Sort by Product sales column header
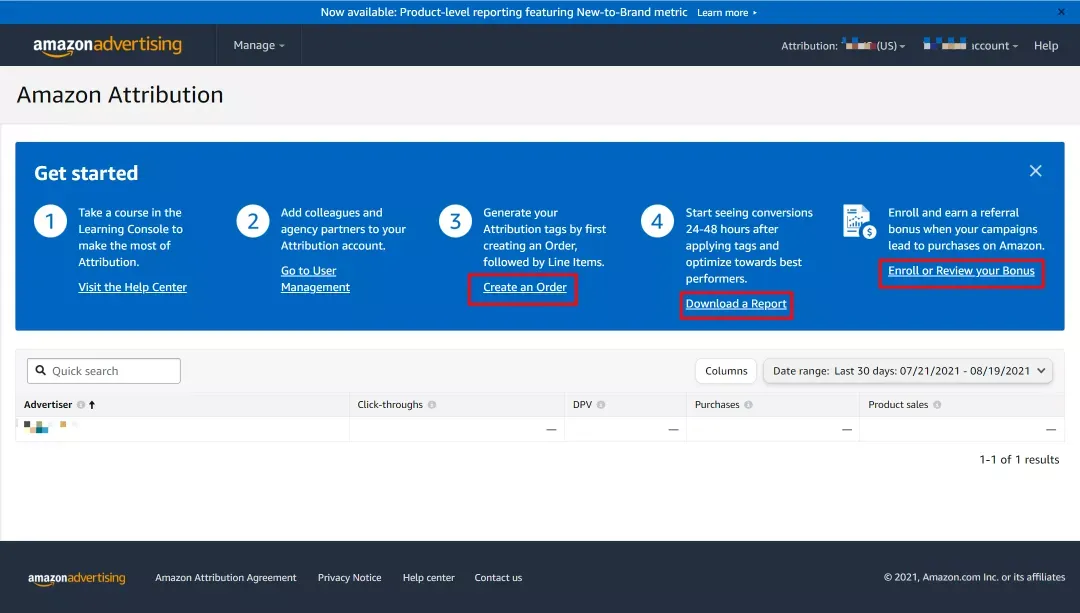The height and width of the screenshot is (613, 1080). pos(898,404)
